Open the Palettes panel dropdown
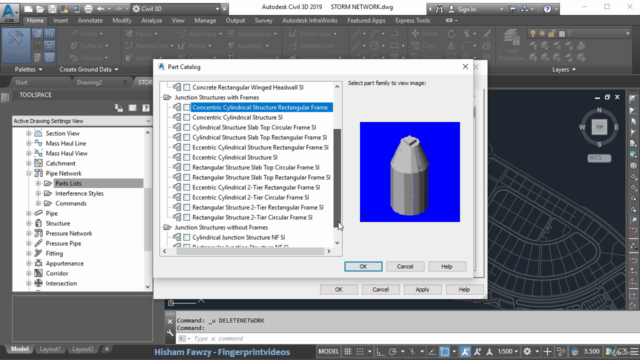Viewport: 640px width, 360px height. [x=28, y=69]
